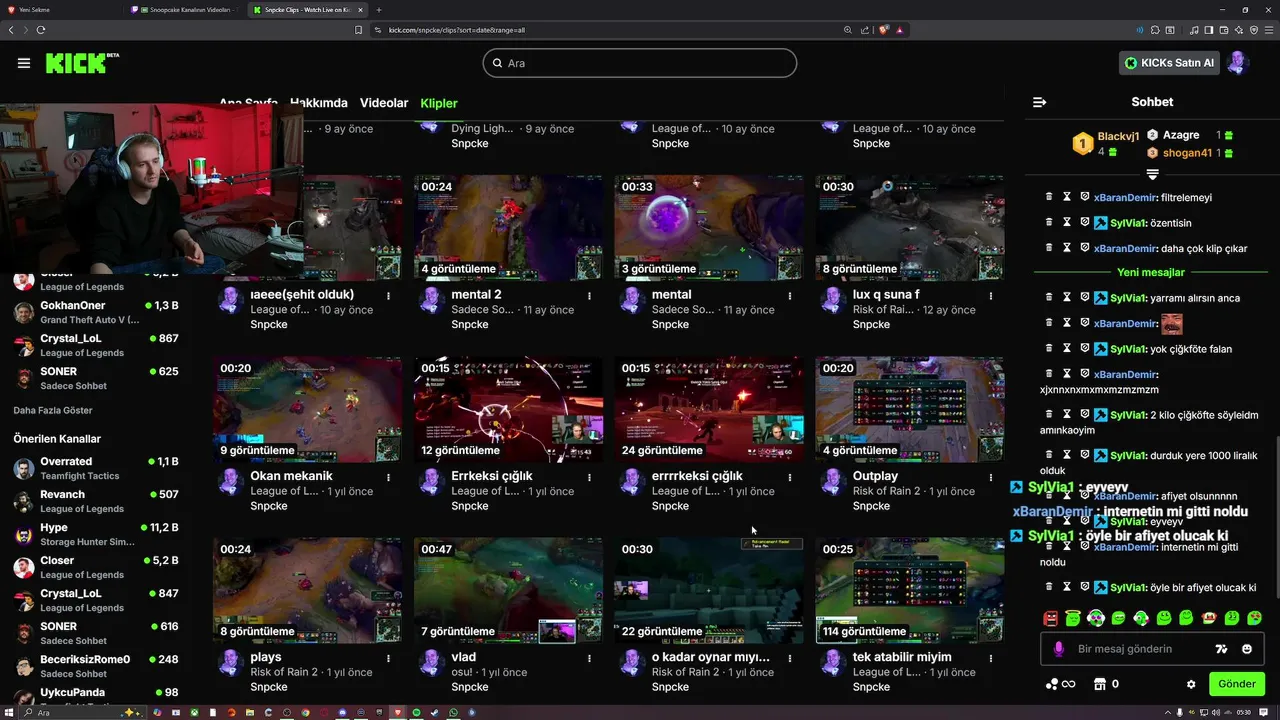Click the Yeni mesajlar divider label
This screenshot has width=1280, height=720.
point(1151,272)
